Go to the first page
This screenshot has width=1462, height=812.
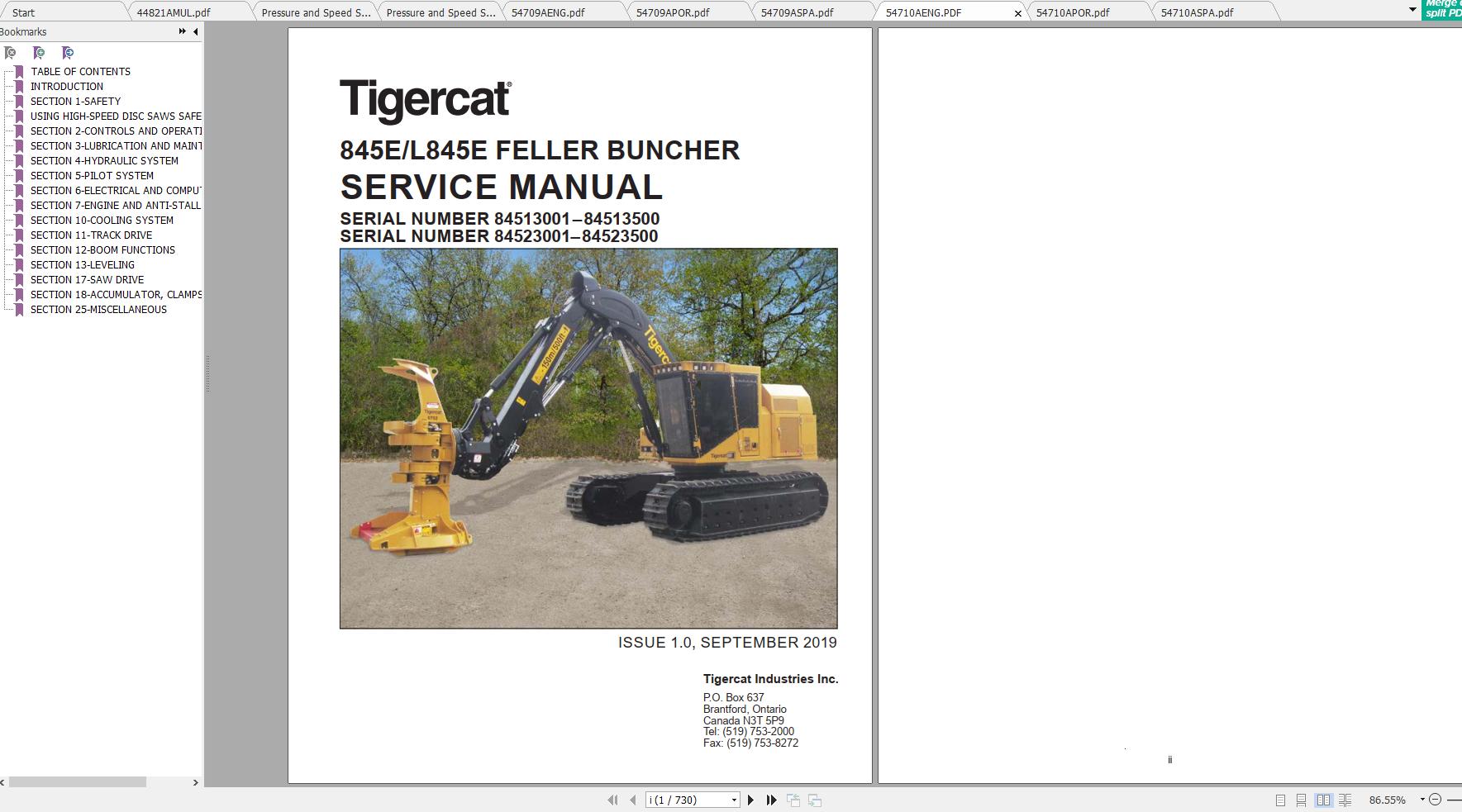pos(612,800)
